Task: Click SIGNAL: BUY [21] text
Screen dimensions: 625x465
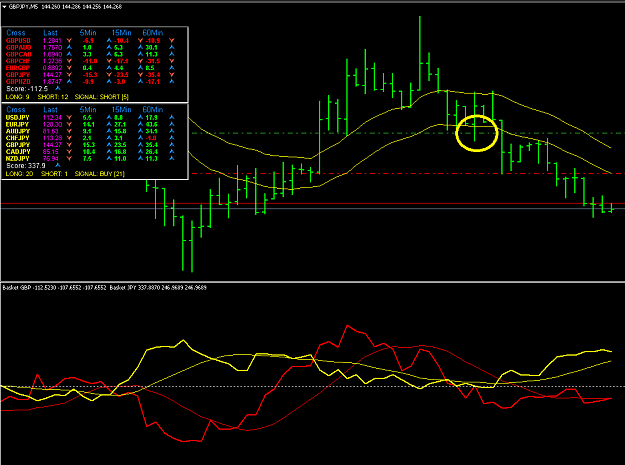Action: (100, 174)
